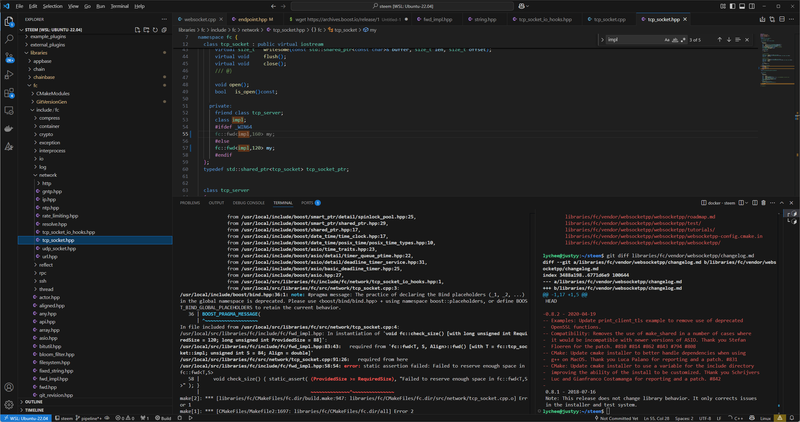
Task: Open tcp_socket_io_hooks.hpp in Explorer
Action: (95, 232)
